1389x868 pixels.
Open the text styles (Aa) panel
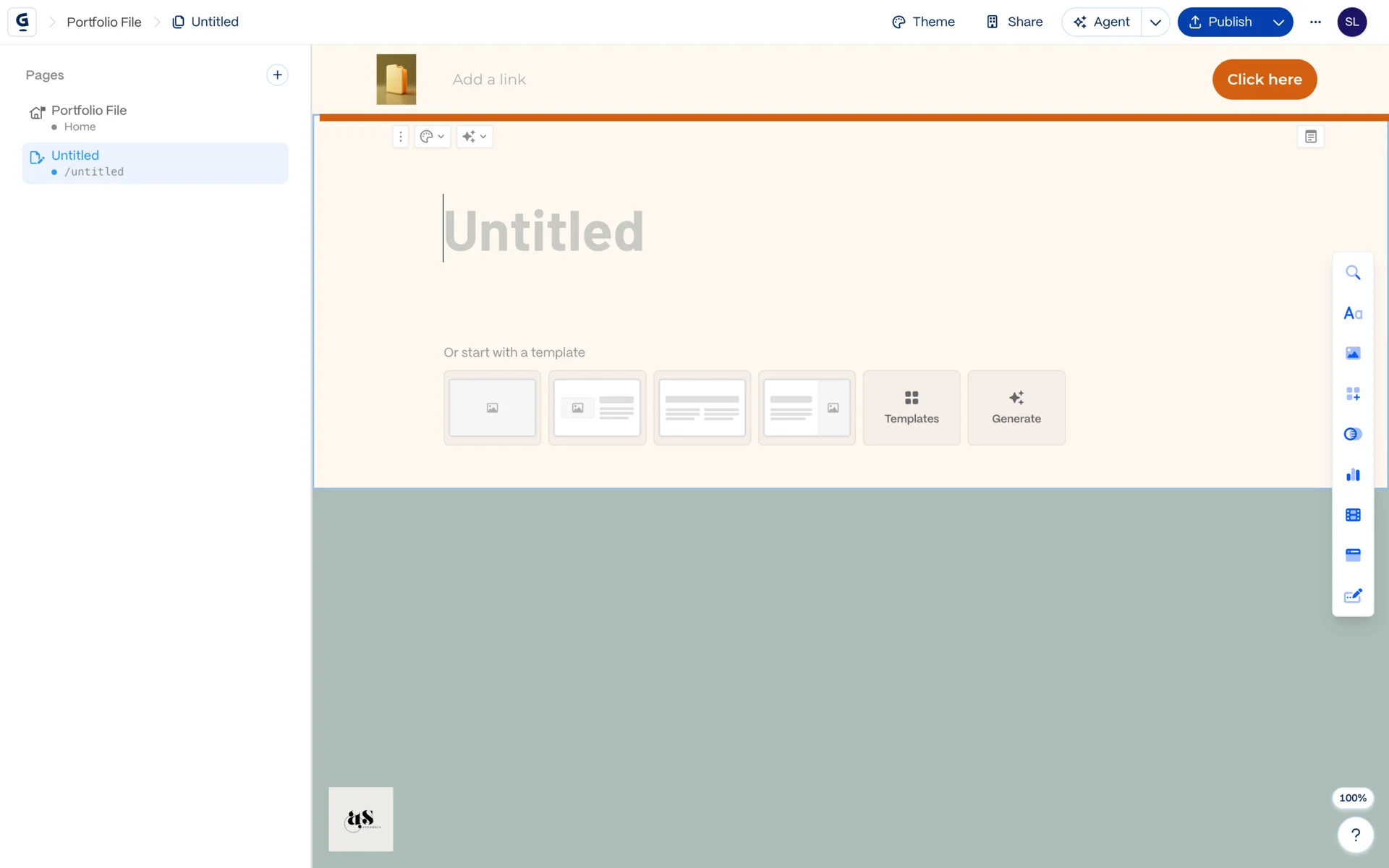[1352, 313]
